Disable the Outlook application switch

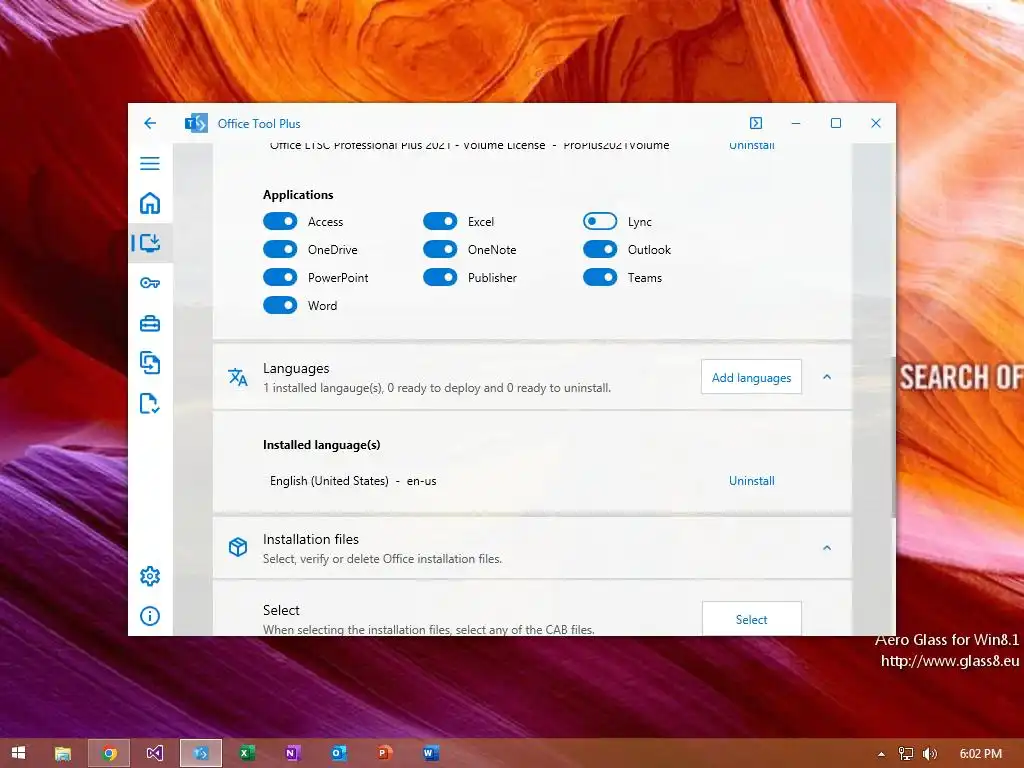click(600, 249)
